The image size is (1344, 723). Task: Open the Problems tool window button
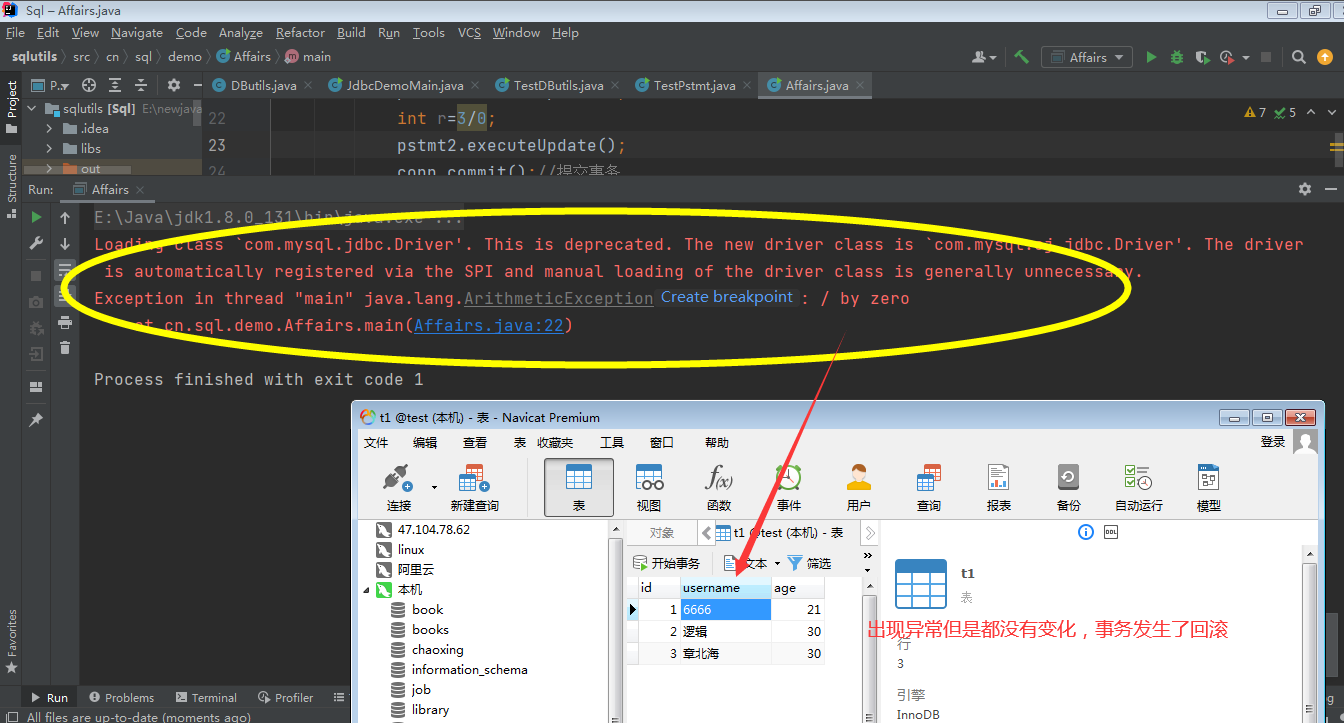pos(121,697)
